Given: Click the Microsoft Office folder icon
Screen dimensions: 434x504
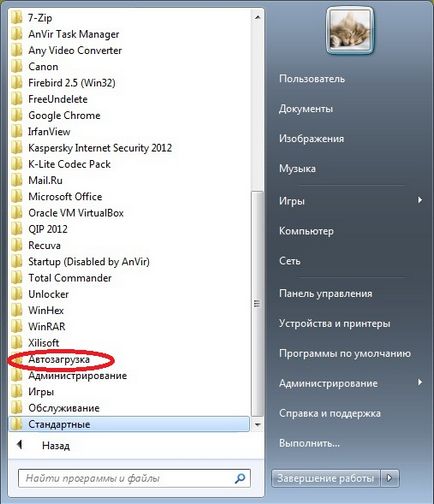Looking at the screenshot, I should point(16,197).
